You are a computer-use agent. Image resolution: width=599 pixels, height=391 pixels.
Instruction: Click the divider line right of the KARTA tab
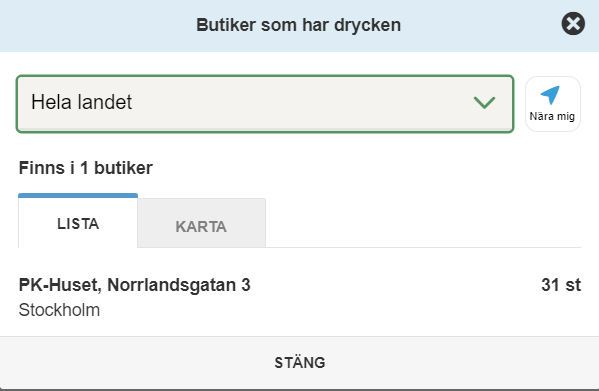click(423, 247)
